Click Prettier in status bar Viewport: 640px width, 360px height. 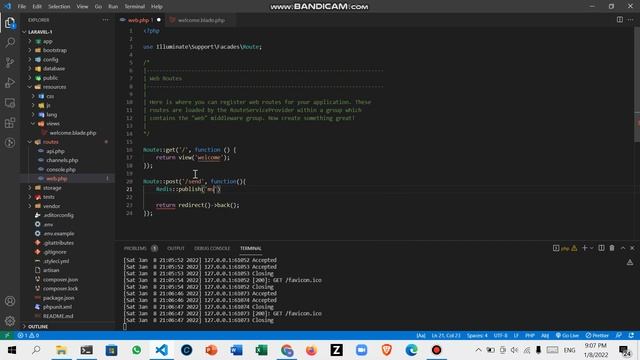pos(597,336)
